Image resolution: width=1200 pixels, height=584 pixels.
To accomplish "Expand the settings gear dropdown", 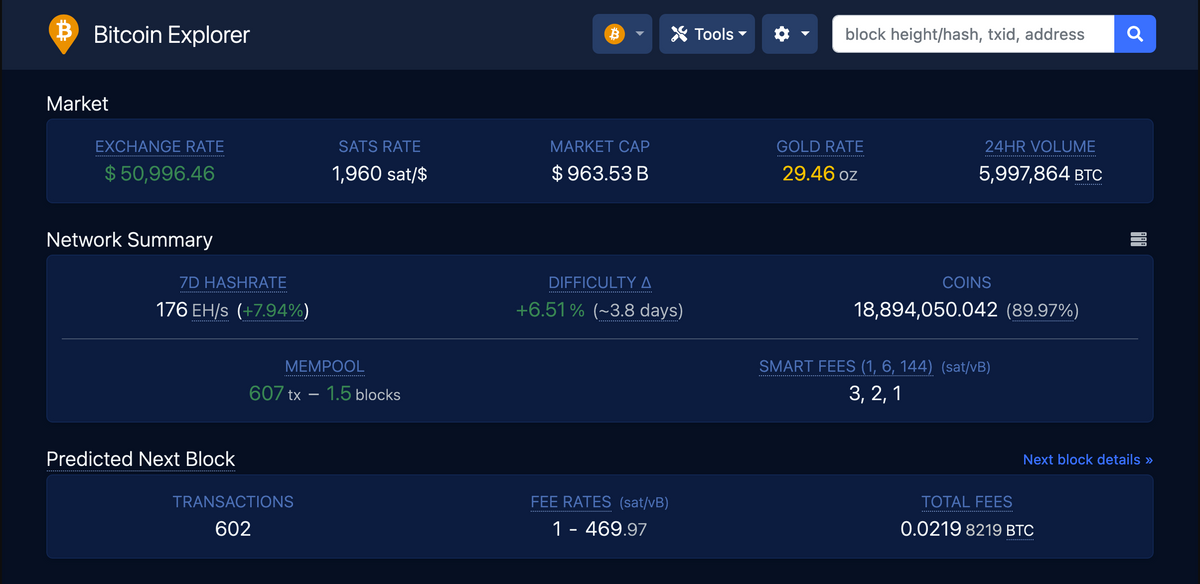I will (789, 34).
